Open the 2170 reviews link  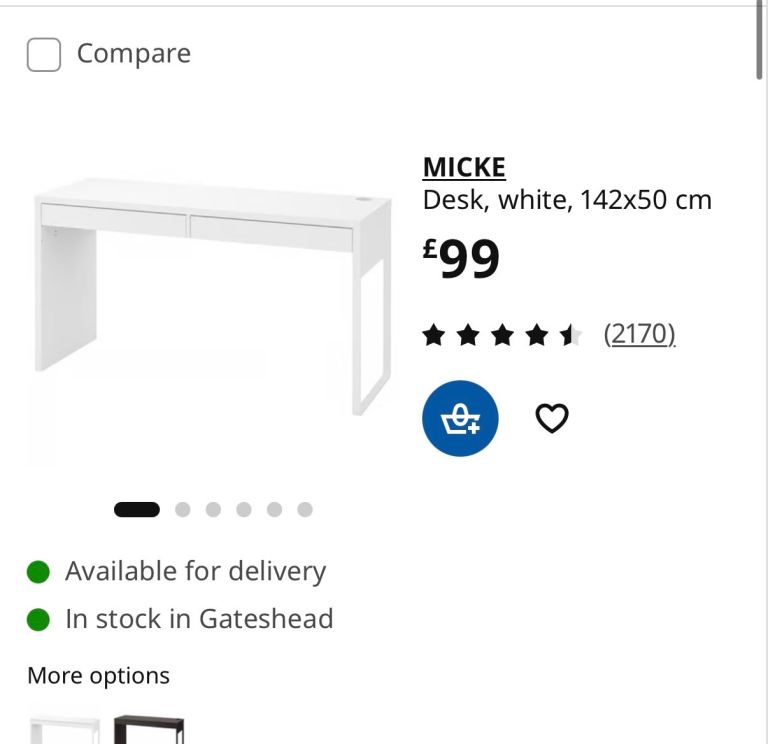[640, 335]
